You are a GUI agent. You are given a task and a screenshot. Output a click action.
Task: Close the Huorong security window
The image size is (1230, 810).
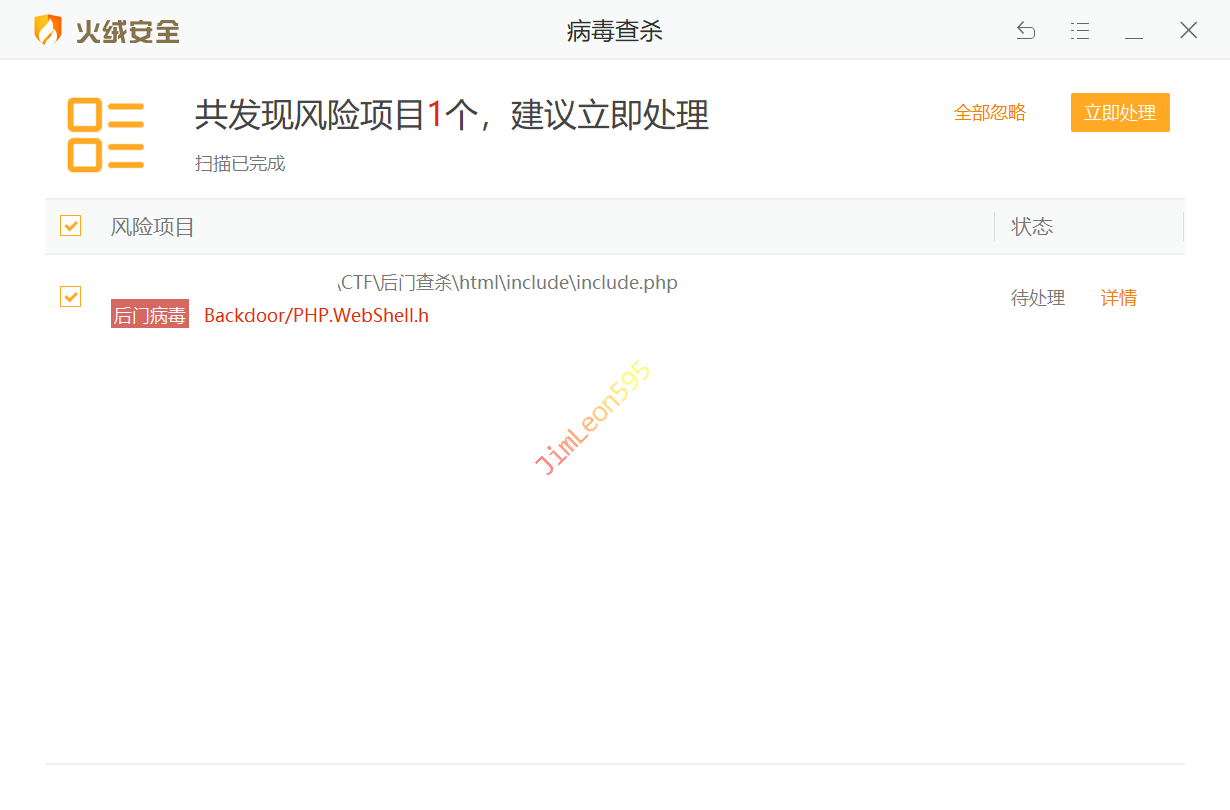click(x=1188, y=31)
